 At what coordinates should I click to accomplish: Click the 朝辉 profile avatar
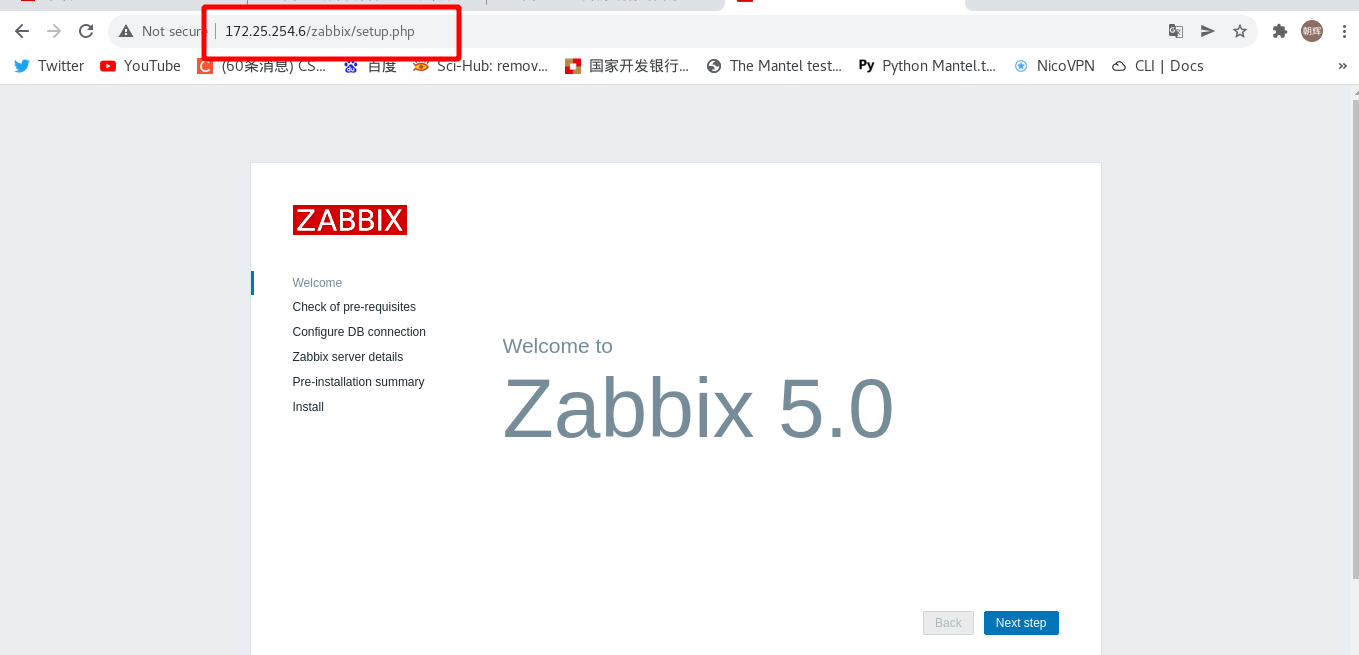[x=1311, y=31]
